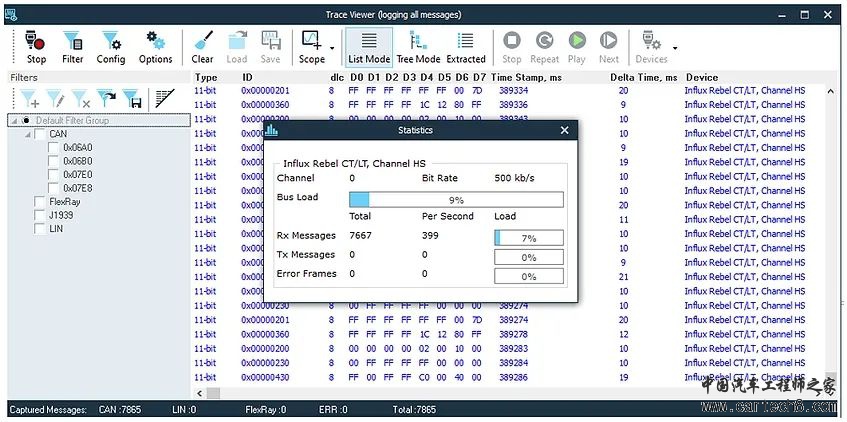Viewport: 847px width, 422px height.
Task: Click the Device column header
Action: point(702,78)
